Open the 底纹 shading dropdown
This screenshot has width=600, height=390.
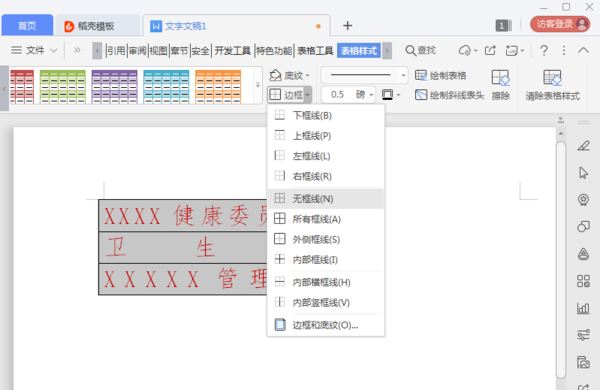click(289, 75)
